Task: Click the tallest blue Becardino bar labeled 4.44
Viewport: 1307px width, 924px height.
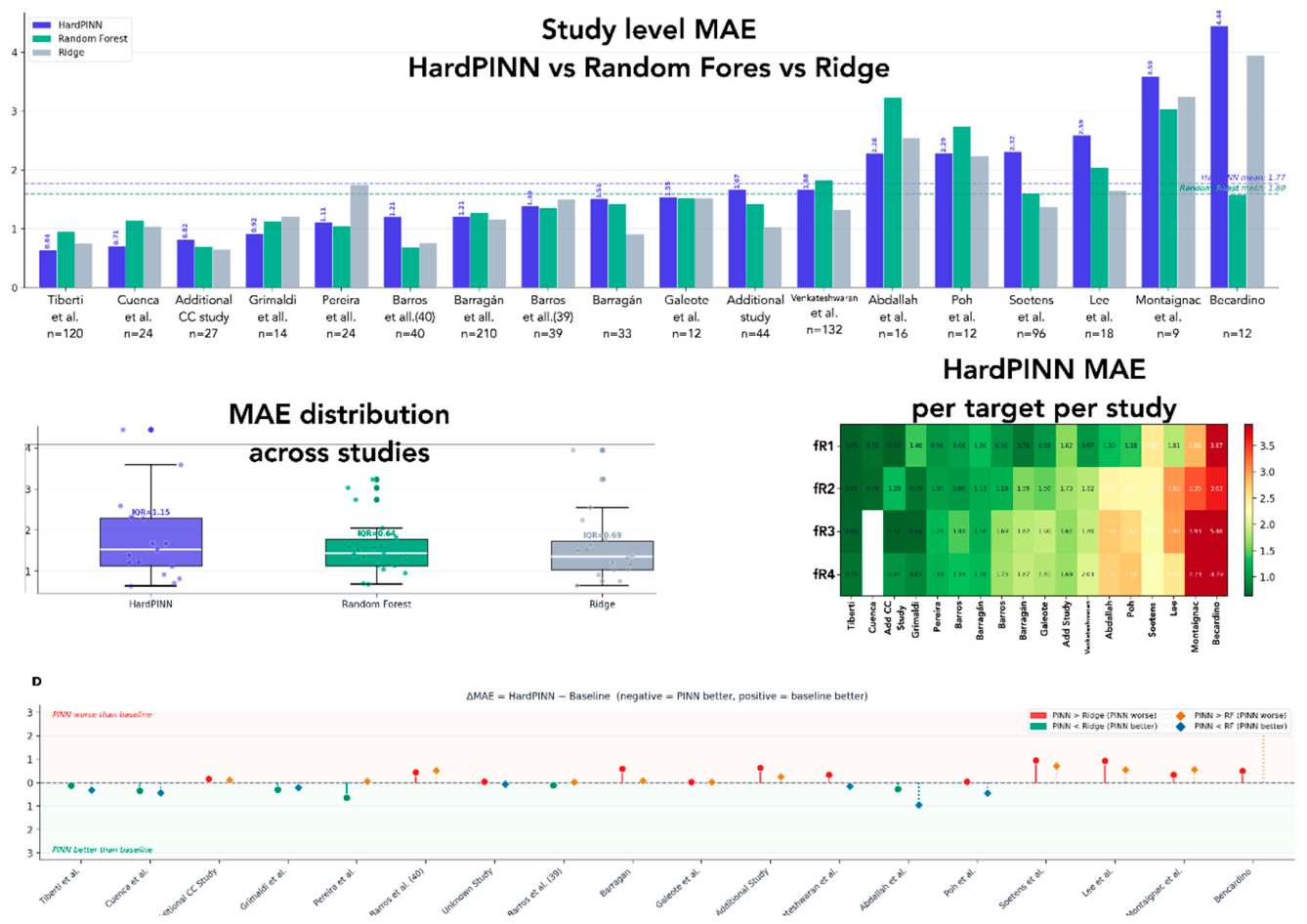Action: 1219,156
